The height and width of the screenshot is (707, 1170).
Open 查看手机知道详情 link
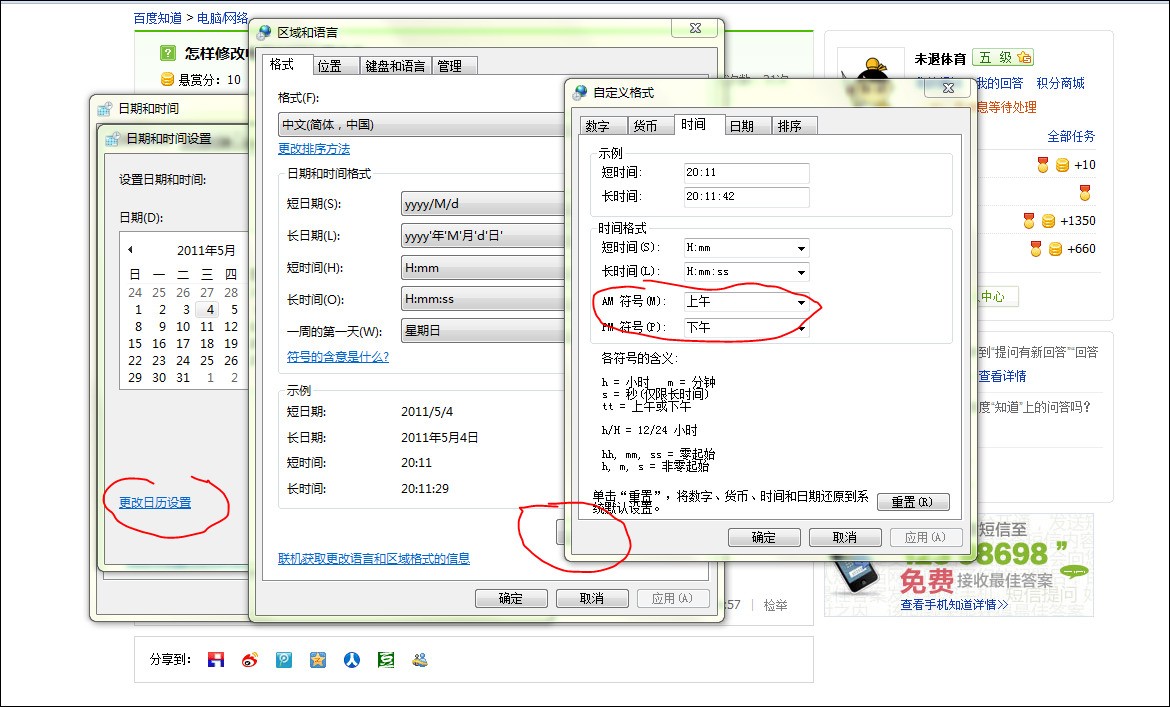pyautogui.click(x=954, y=605)
